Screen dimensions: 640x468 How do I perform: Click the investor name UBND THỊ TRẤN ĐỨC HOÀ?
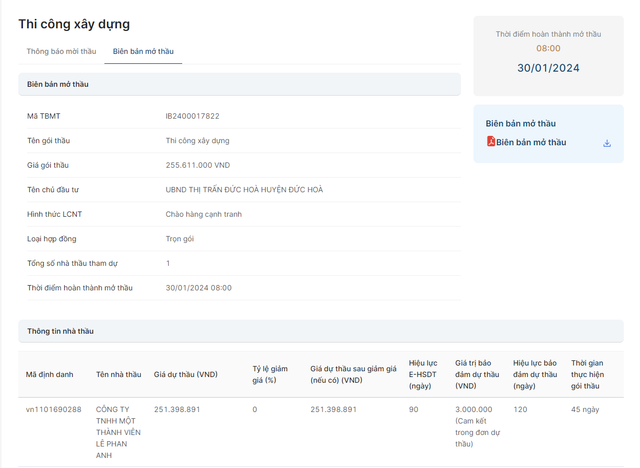pyautogui.click(x=244, y=190)
